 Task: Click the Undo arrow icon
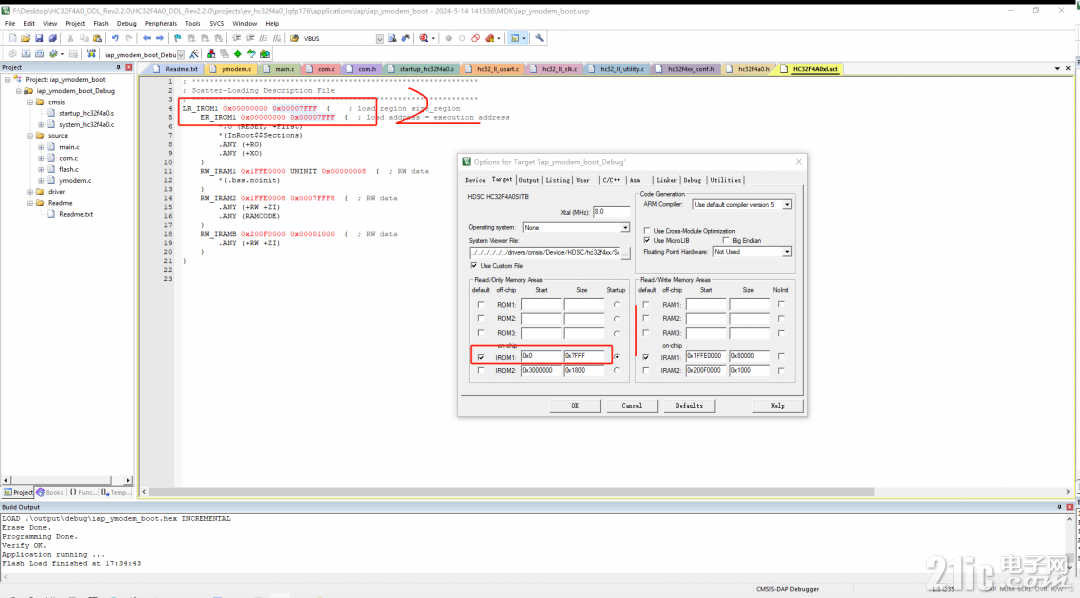[114, 39]
